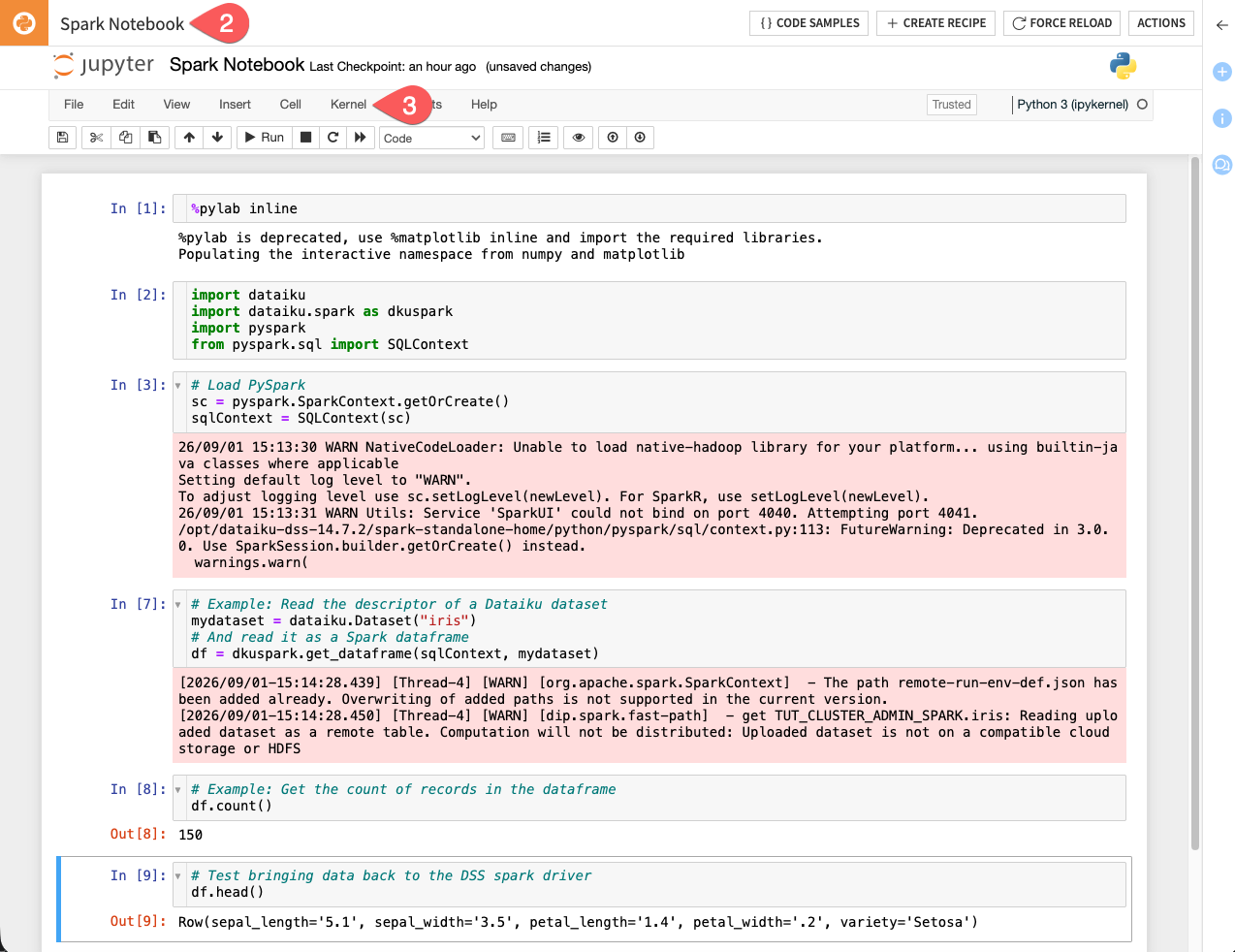Viewport: 1235px width, 952px height.
Task: Open the File menu
Action: coord(74,105)
